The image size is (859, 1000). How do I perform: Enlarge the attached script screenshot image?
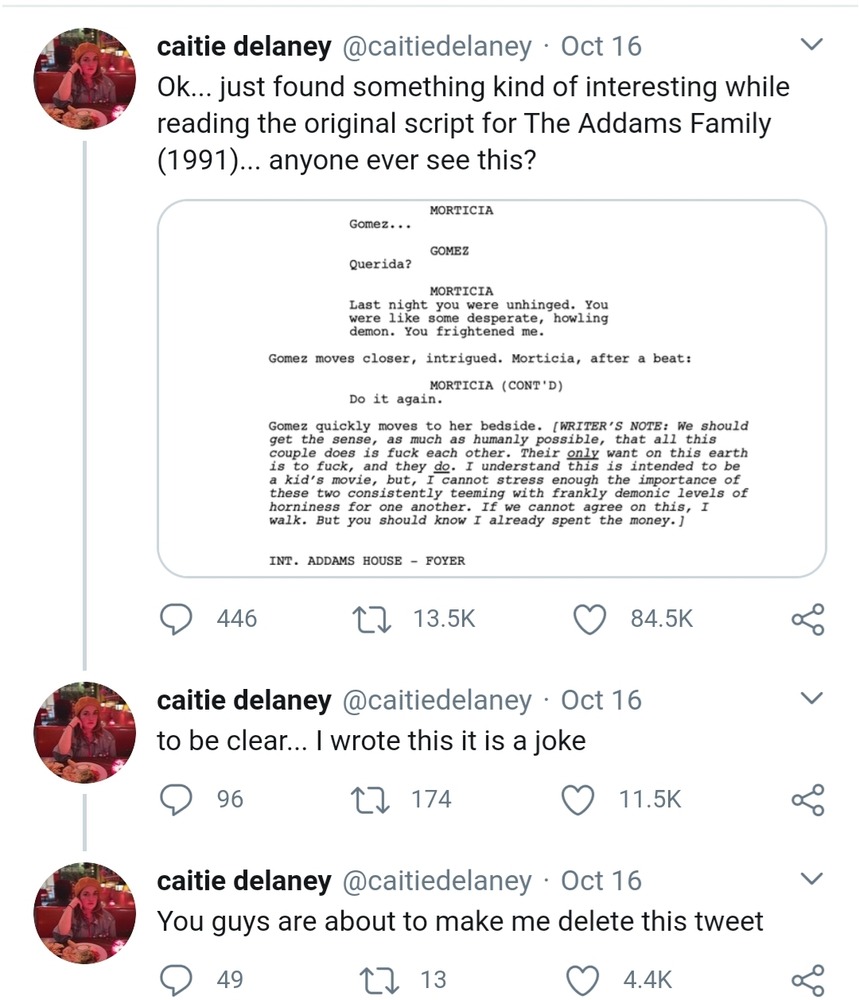pos(492,388)
